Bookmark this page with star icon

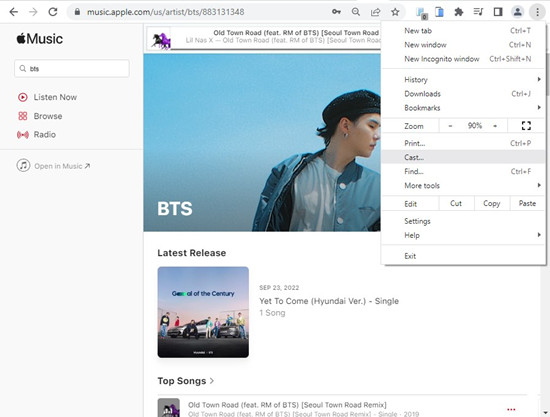coord(395,12)
